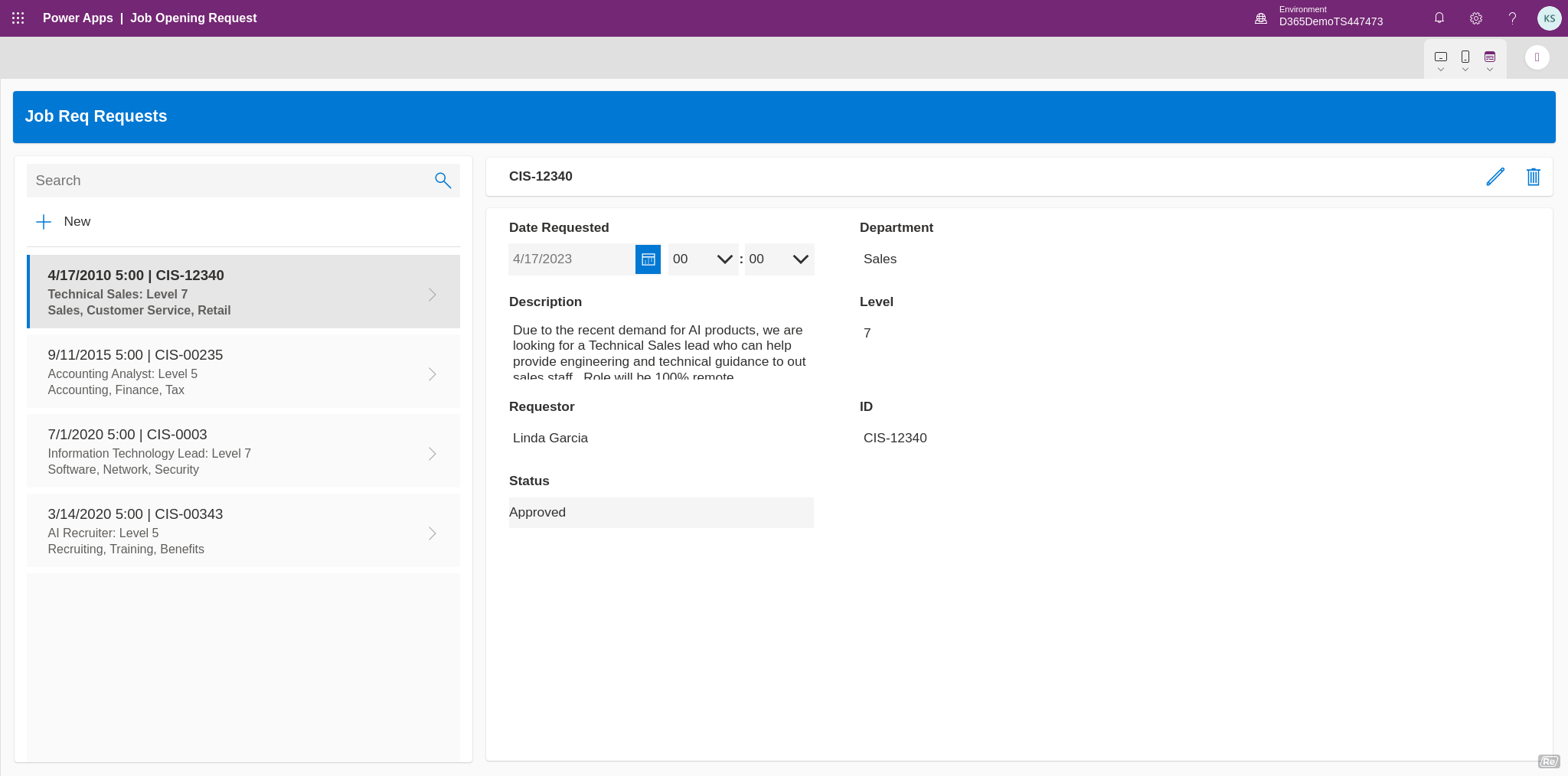Click into the Search input field

coord(230,181)
